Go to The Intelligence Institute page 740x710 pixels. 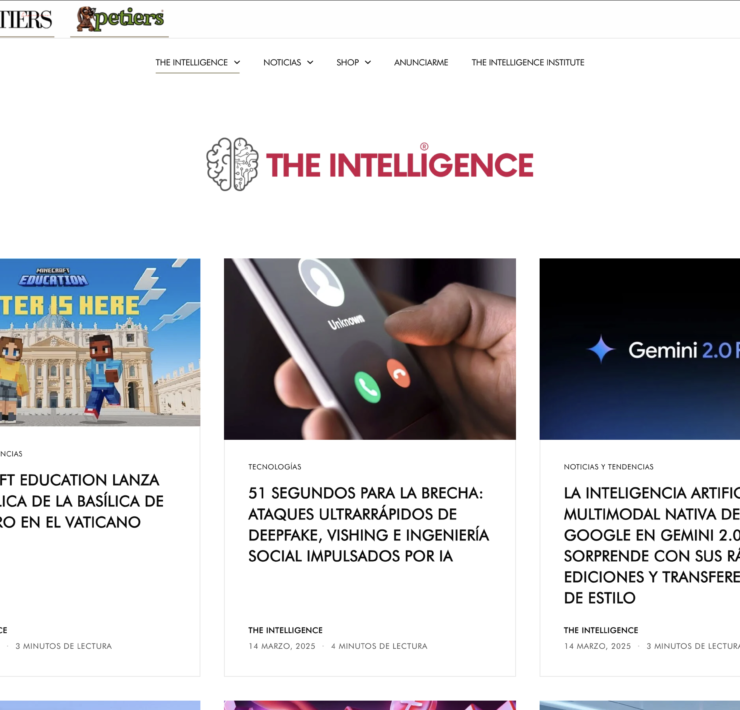tap(528, 62)
